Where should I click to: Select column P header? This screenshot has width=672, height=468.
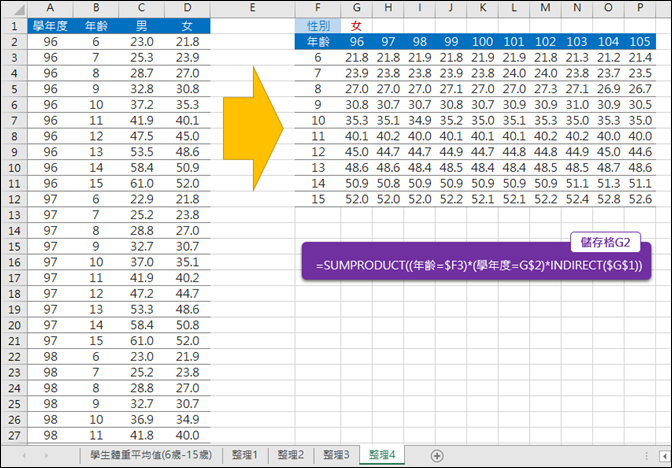pyautogui.click(x=640, y=8)
